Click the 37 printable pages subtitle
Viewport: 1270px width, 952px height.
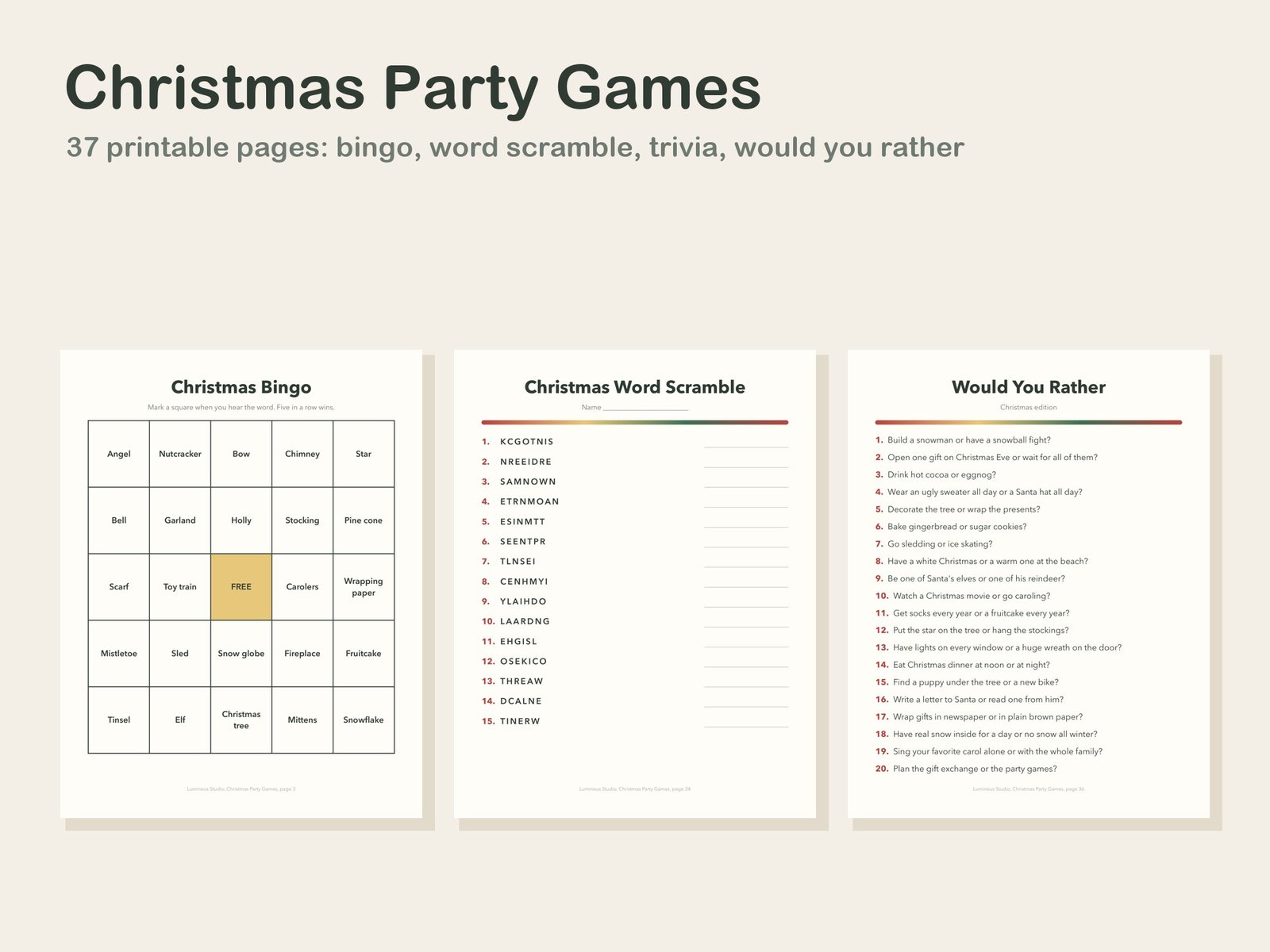(515, 148)
